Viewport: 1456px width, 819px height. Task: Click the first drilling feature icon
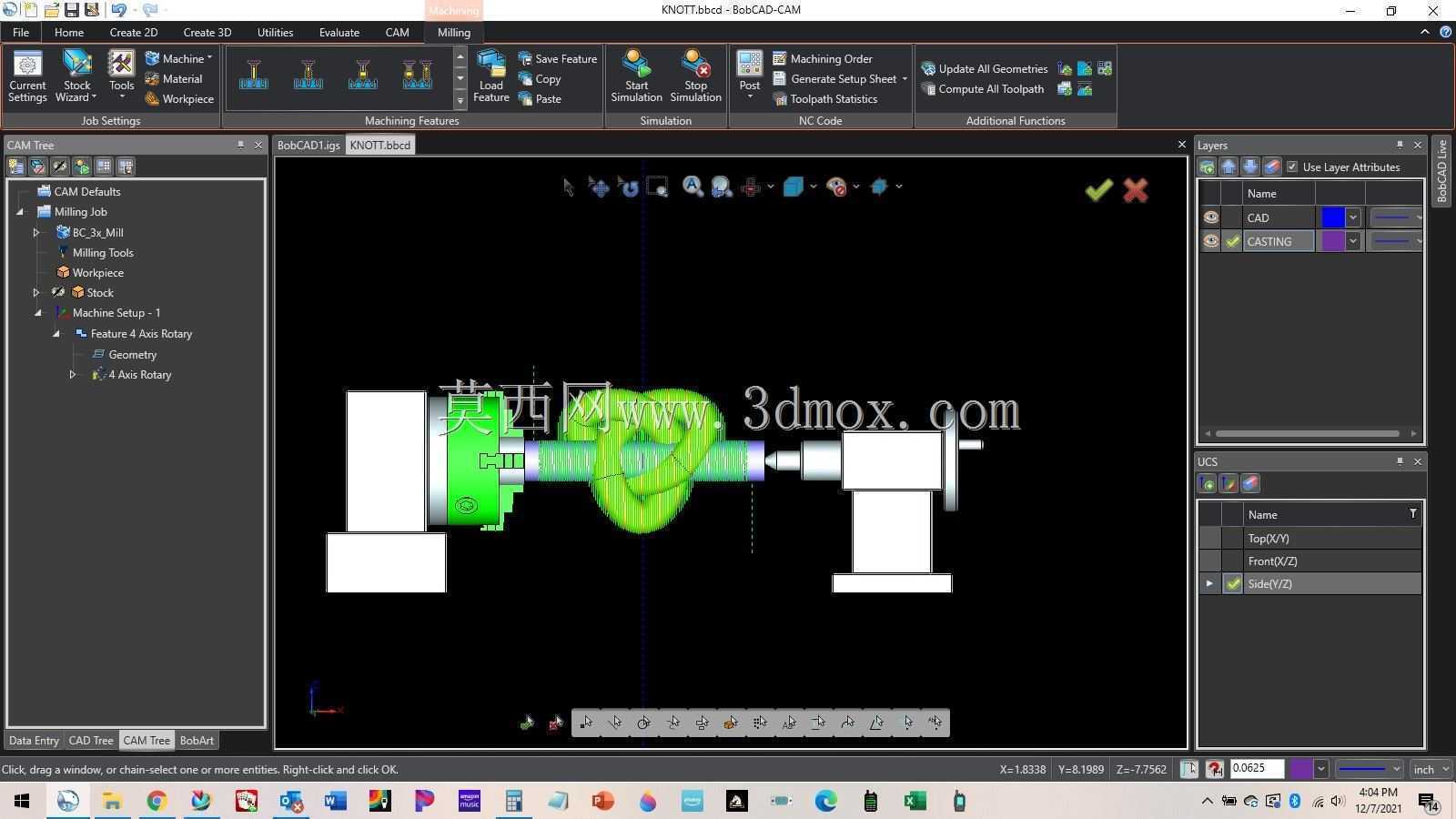pos(254,75)
